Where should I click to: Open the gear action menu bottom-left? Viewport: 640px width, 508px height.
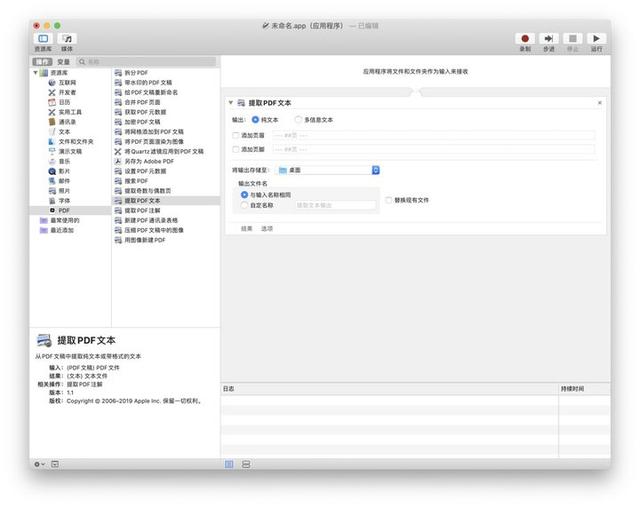pos(39,464)
